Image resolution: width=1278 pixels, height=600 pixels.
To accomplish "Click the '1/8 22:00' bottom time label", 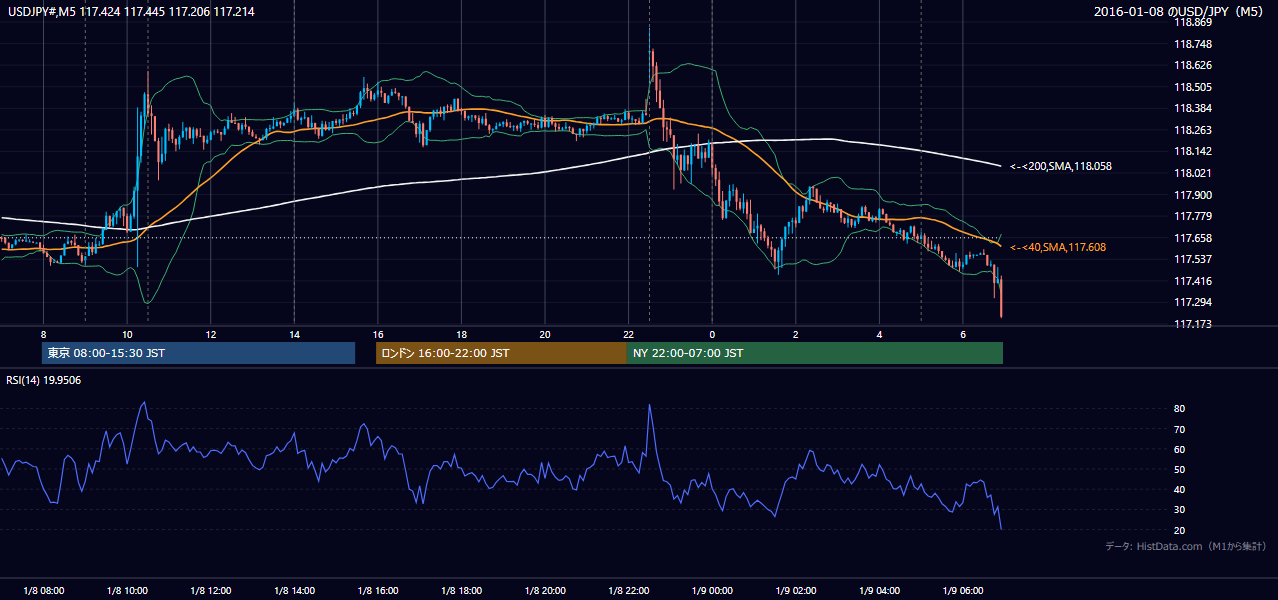I will (628, 590).
